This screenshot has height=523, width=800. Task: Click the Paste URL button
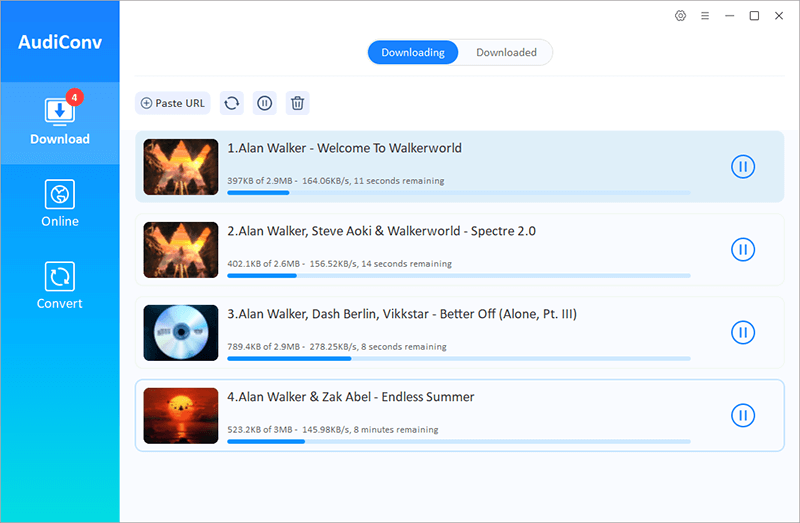click(172, 103)
